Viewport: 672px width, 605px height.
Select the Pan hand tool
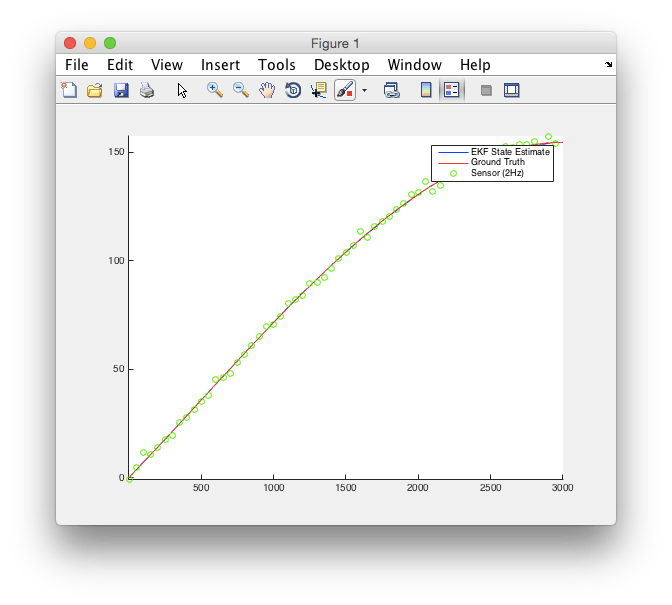point(267,90)
